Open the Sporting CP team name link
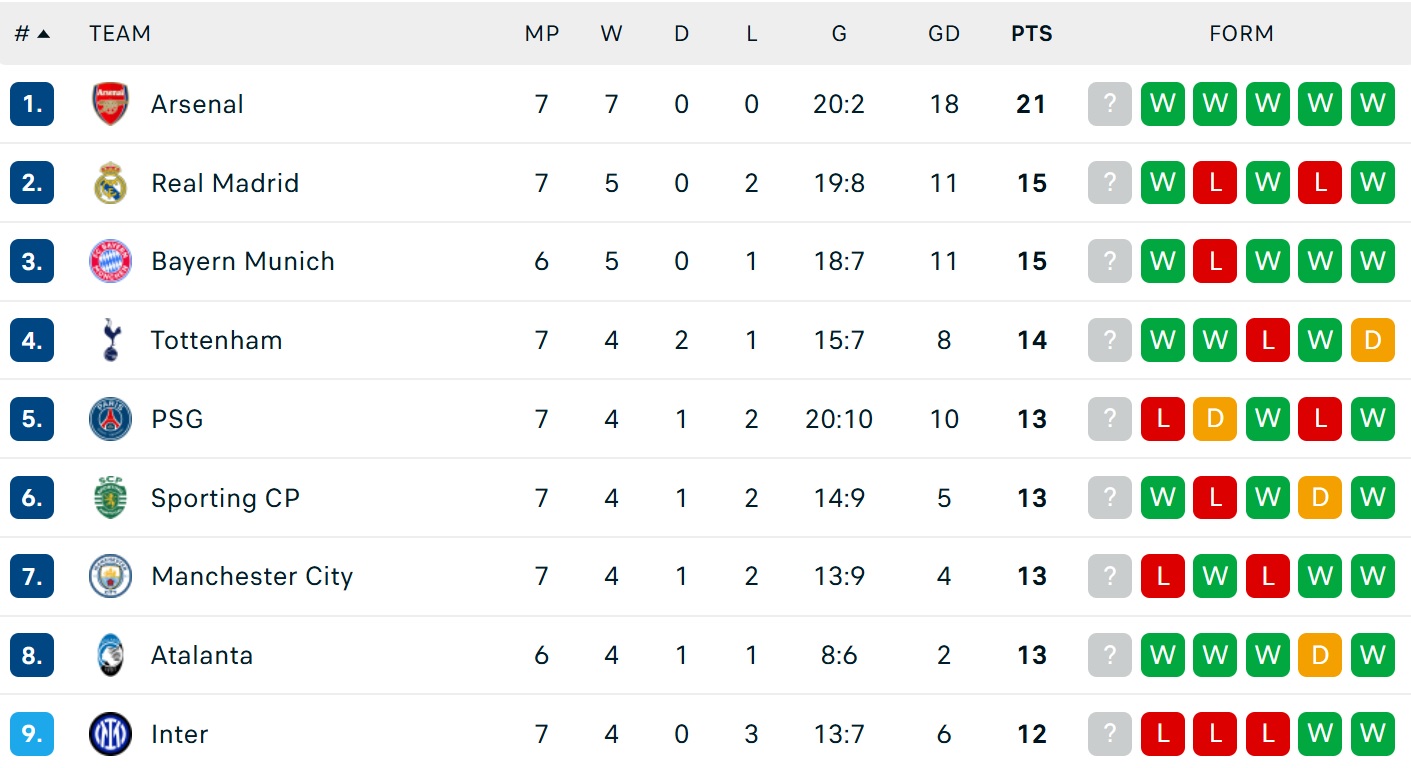1411x768 pixels. 225,498
